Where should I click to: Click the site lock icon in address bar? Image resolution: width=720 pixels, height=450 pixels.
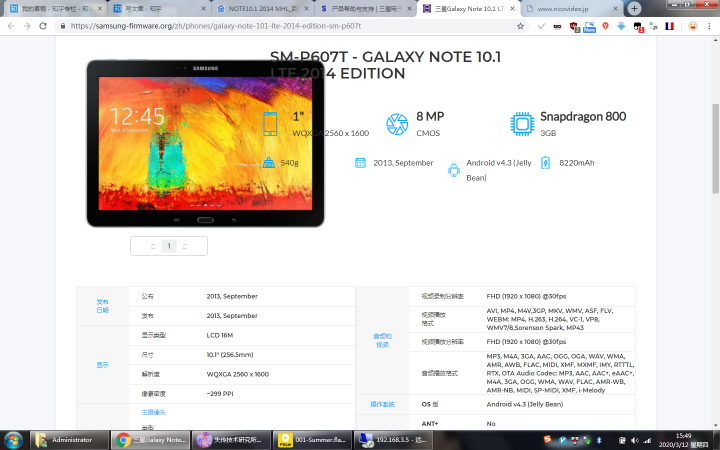(63, 26)
